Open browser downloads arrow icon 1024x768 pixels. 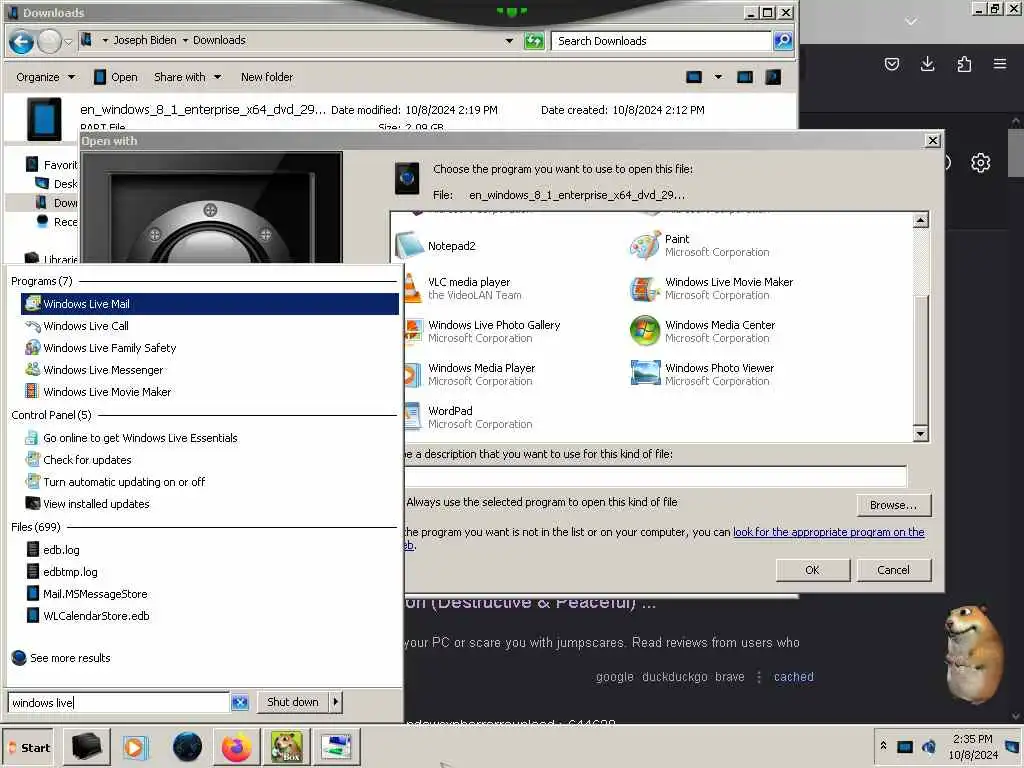click(x=927, y=63)
